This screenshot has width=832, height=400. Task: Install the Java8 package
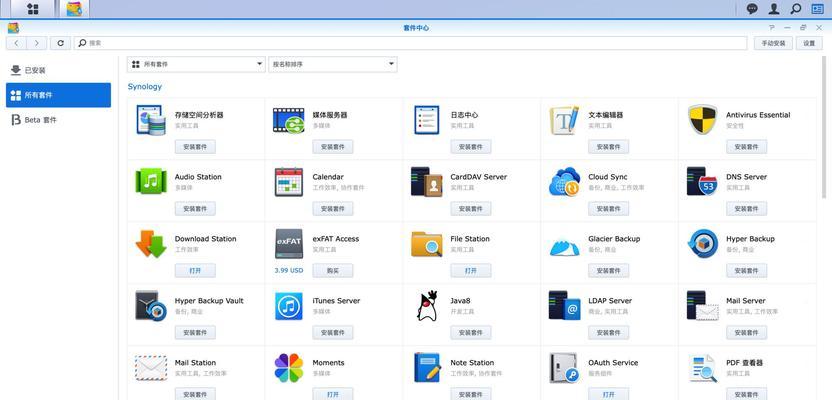[x=471, y=333]
